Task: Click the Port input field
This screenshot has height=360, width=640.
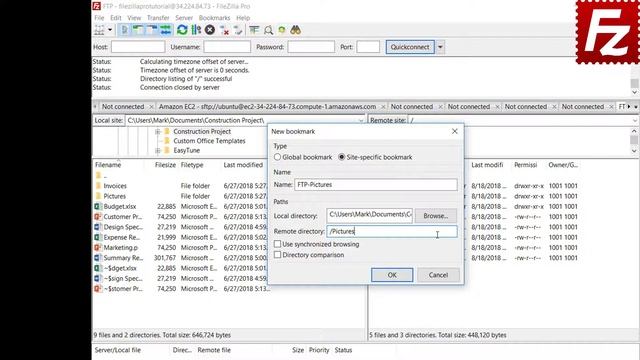Action: point(368,47)
